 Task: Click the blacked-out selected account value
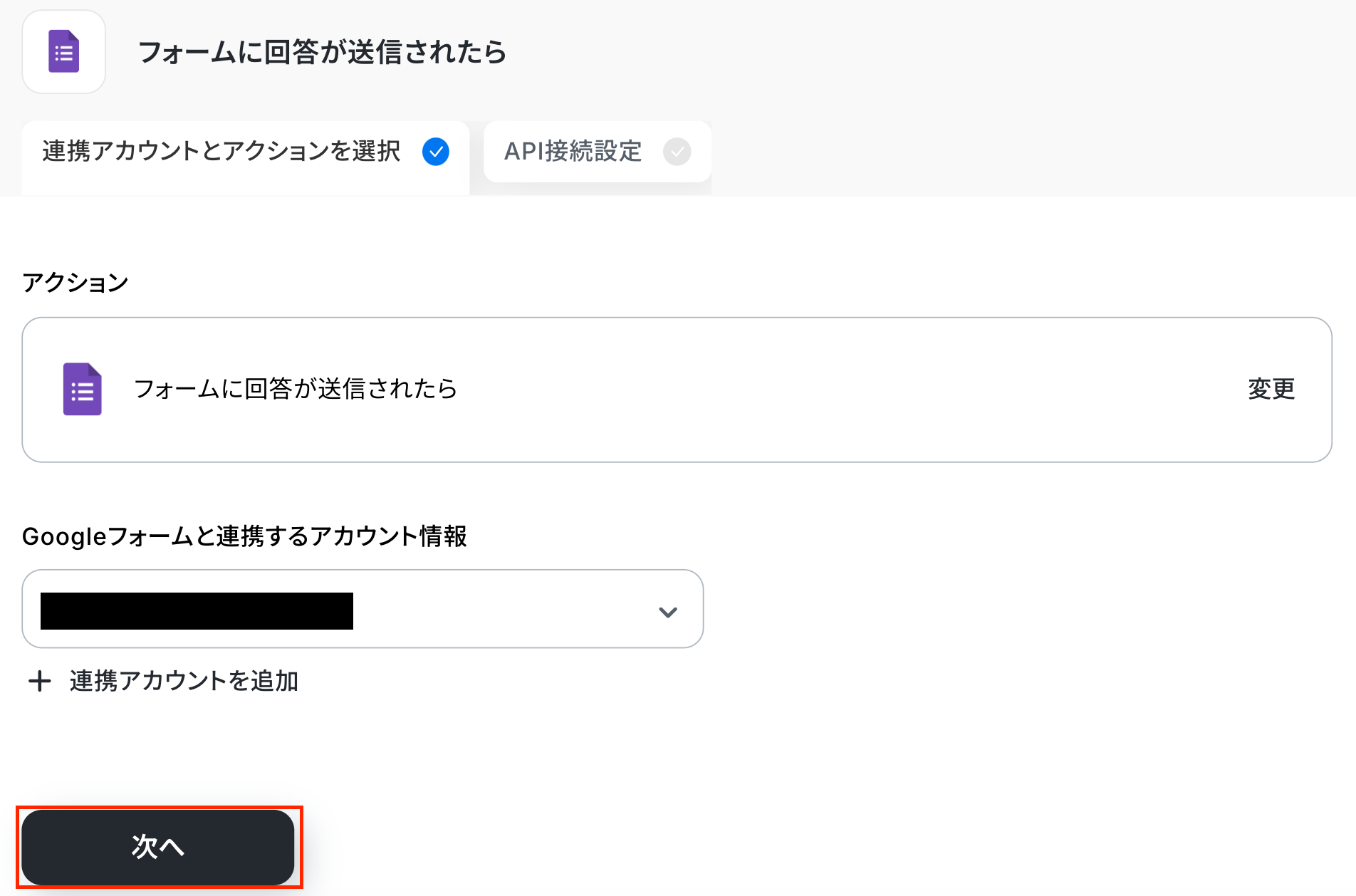click(x=197, y=611)
